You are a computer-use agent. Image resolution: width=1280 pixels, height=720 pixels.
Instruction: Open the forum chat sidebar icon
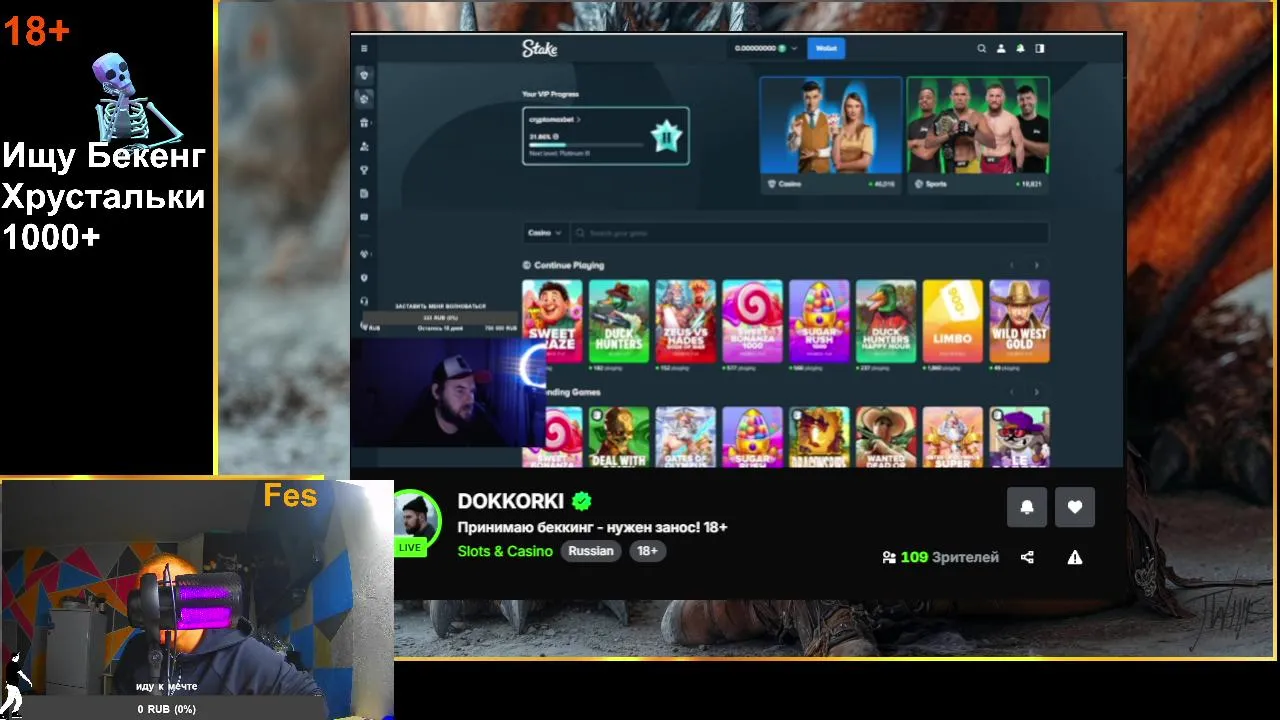364,217
